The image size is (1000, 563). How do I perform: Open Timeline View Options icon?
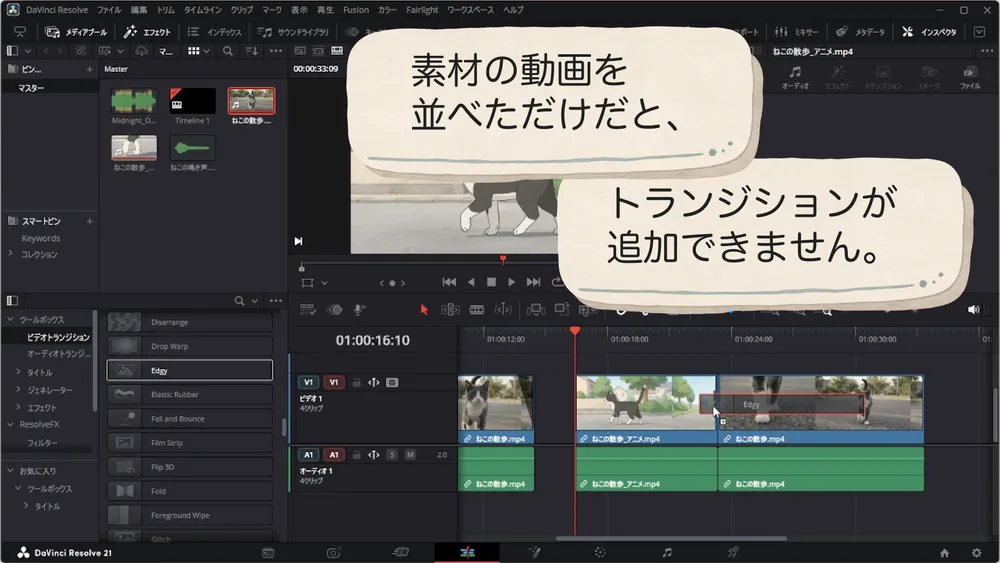tap(308, 310)
